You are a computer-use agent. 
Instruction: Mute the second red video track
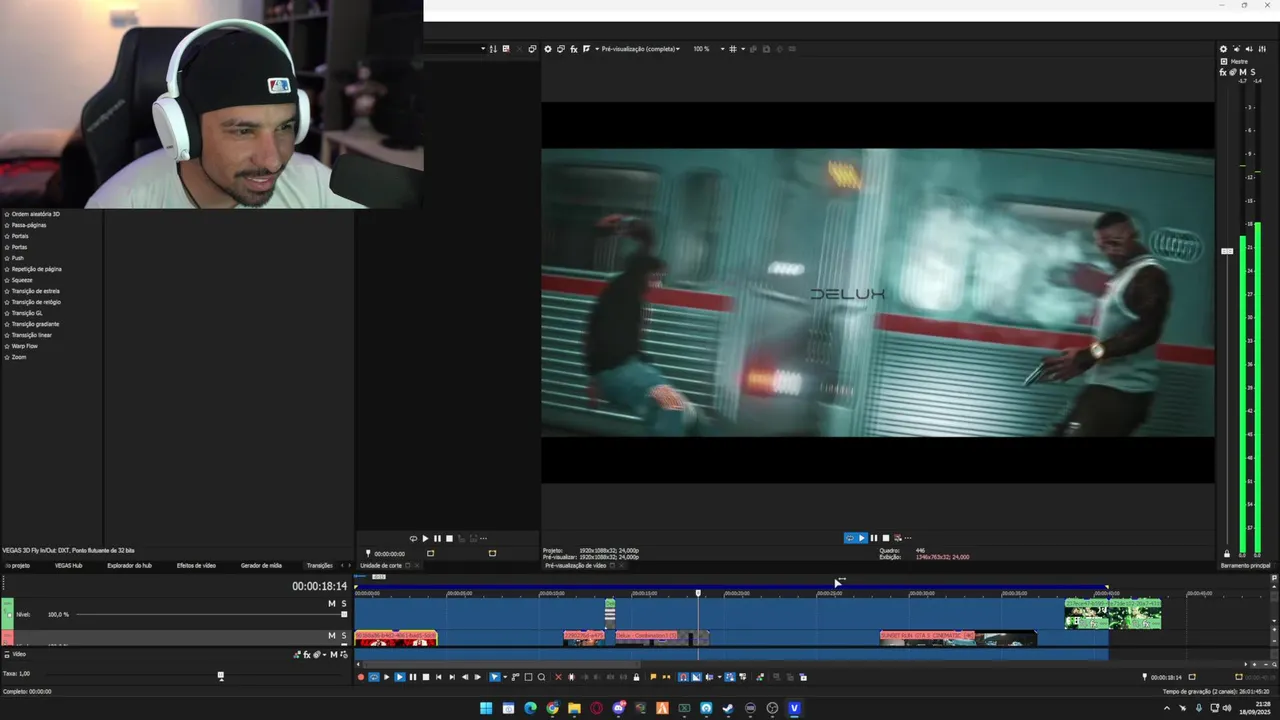point(332,635)
